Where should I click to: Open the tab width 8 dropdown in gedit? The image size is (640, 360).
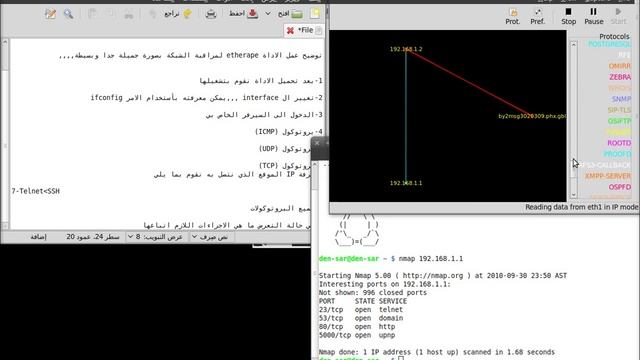[155, 237]
